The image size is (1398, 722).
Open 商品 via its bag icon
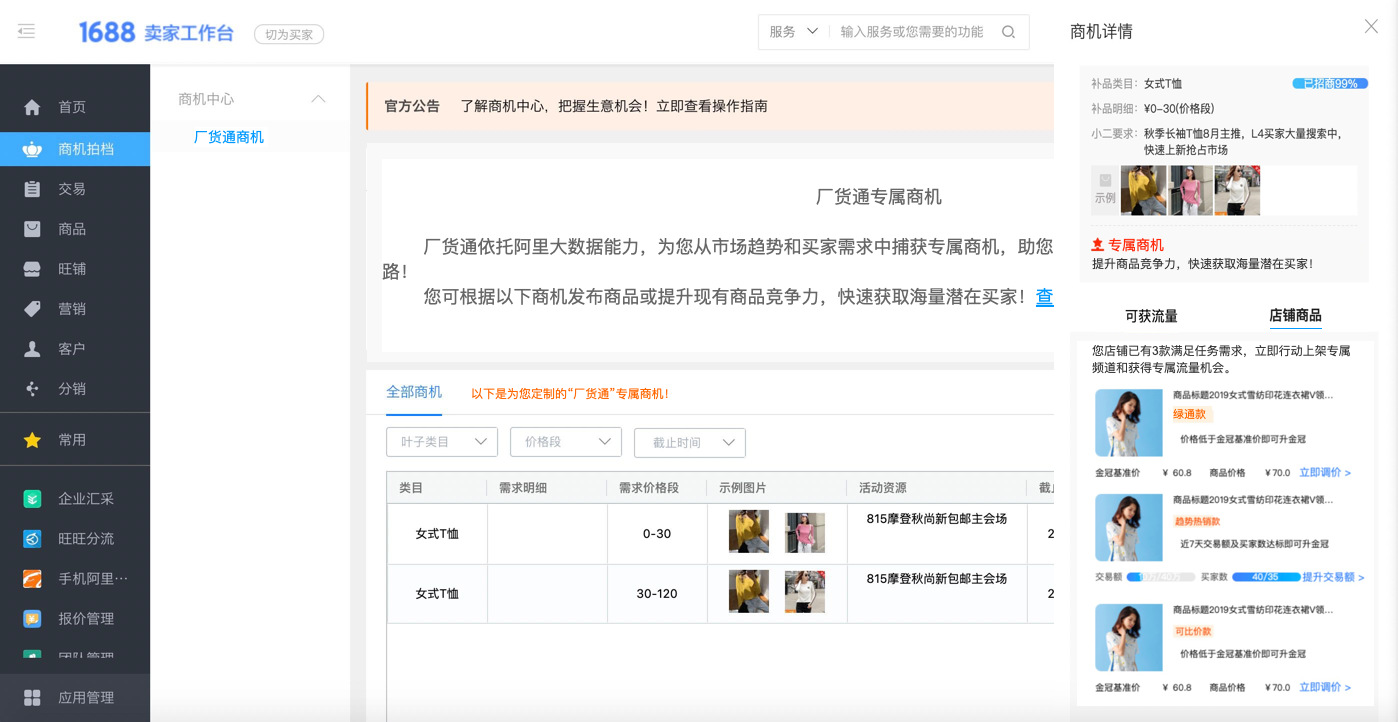pyautogui.click(x=32, y=229)
